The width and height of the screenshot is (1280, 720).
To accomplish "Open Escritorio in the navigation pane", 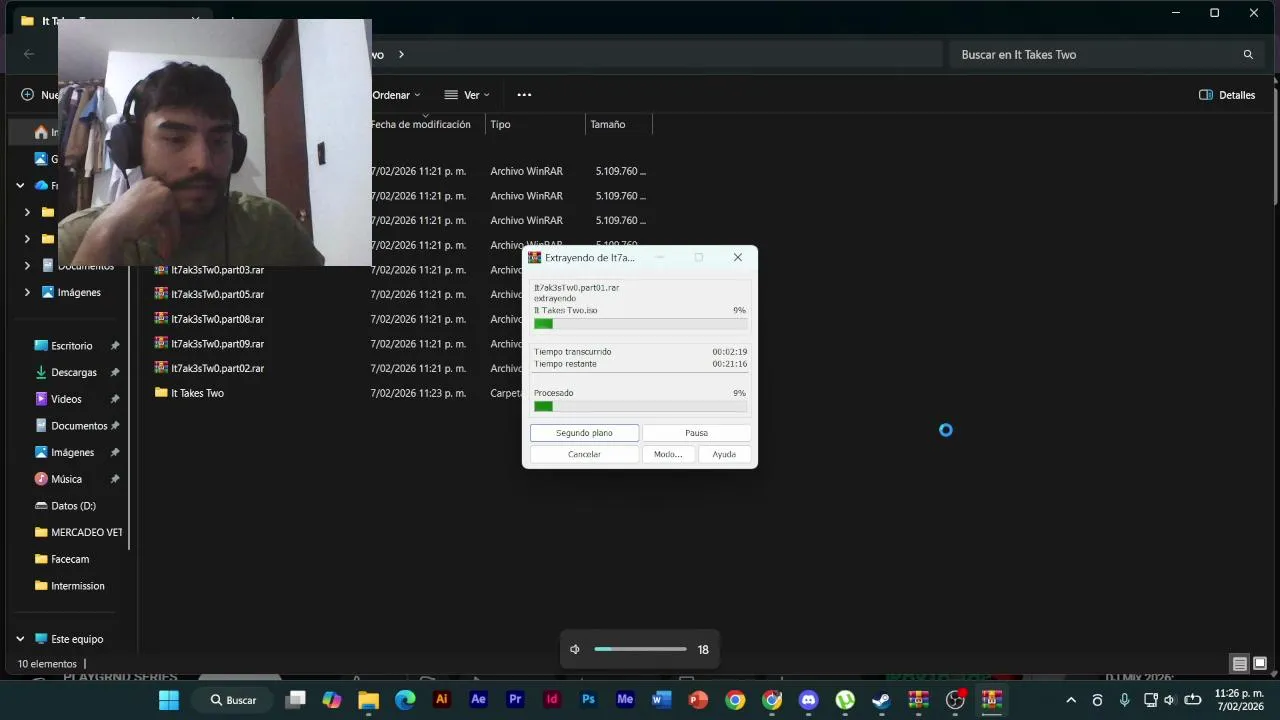I will [x=72, y=346].
